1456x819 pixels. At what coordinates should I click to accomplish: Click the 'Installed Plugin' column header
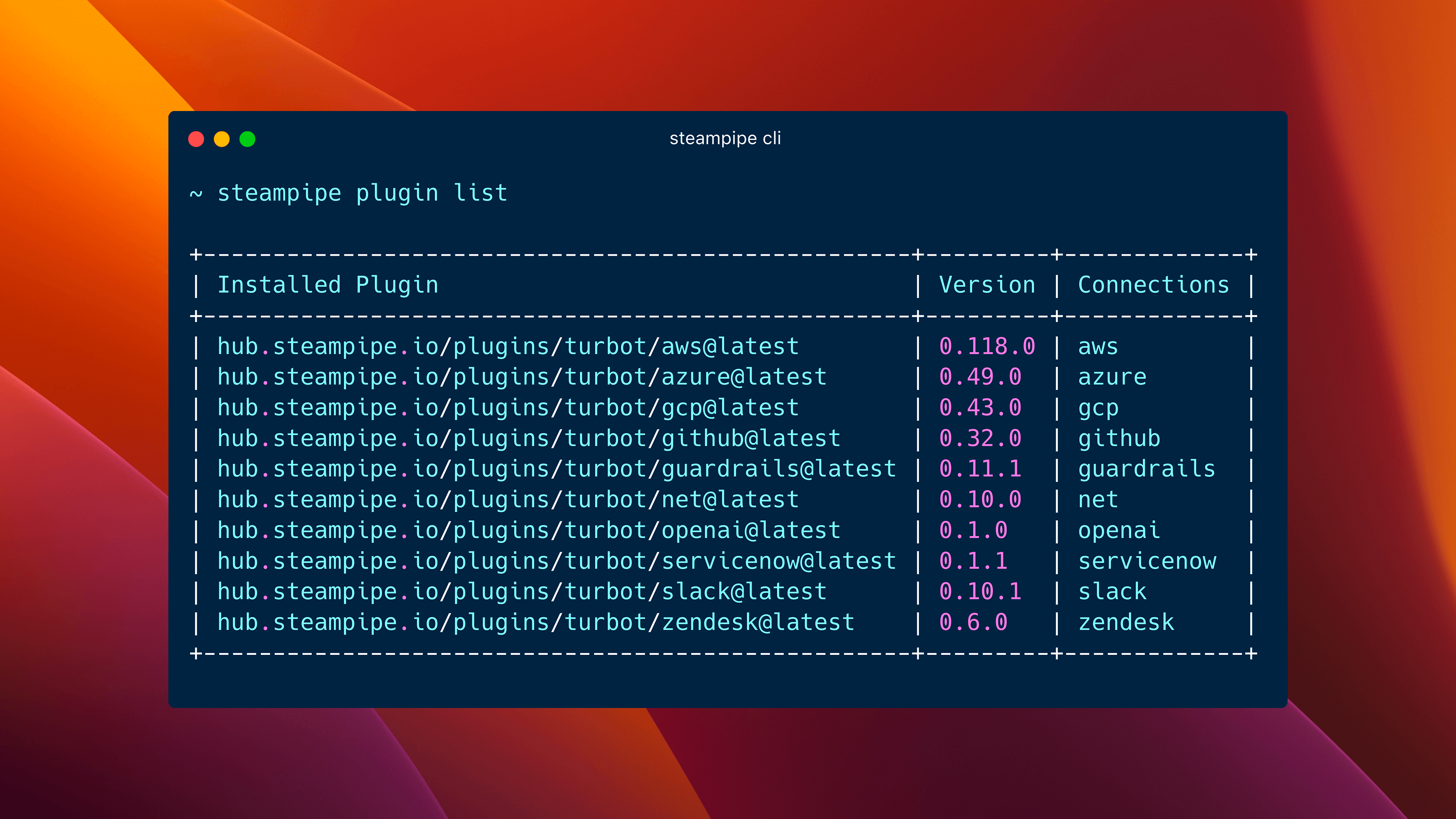[328, 285]
